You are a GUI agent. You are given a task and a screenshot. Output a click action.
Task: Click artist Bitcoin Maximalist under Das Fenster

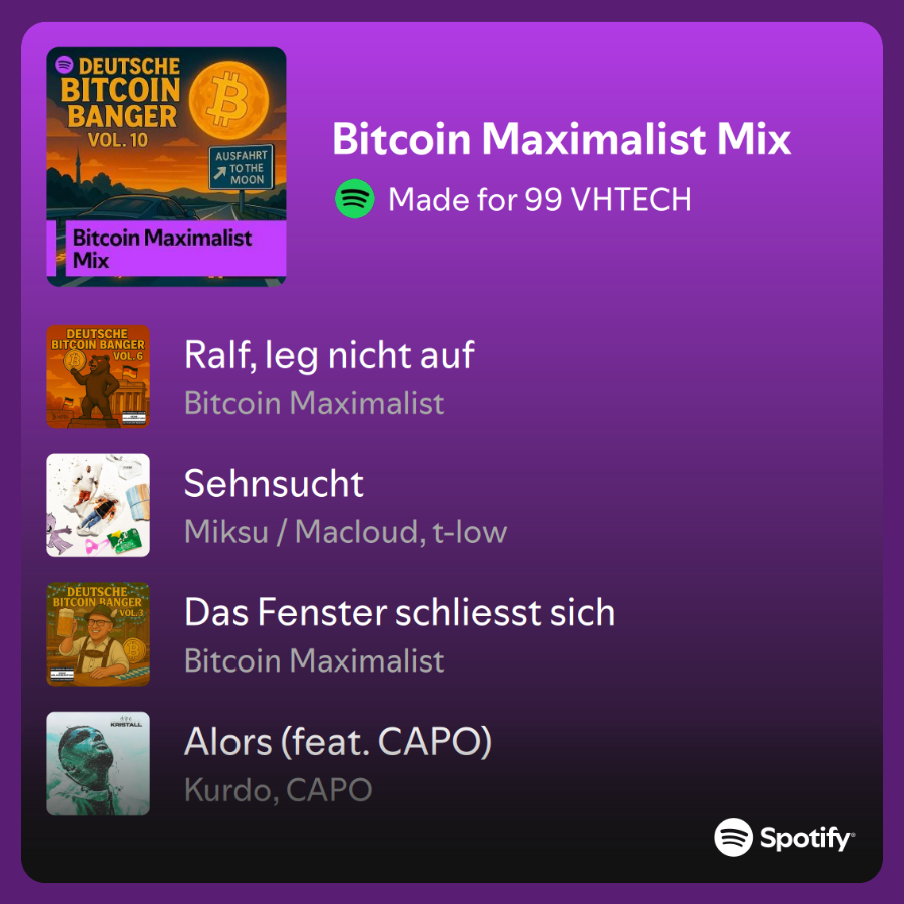click(x=314, y=661)
